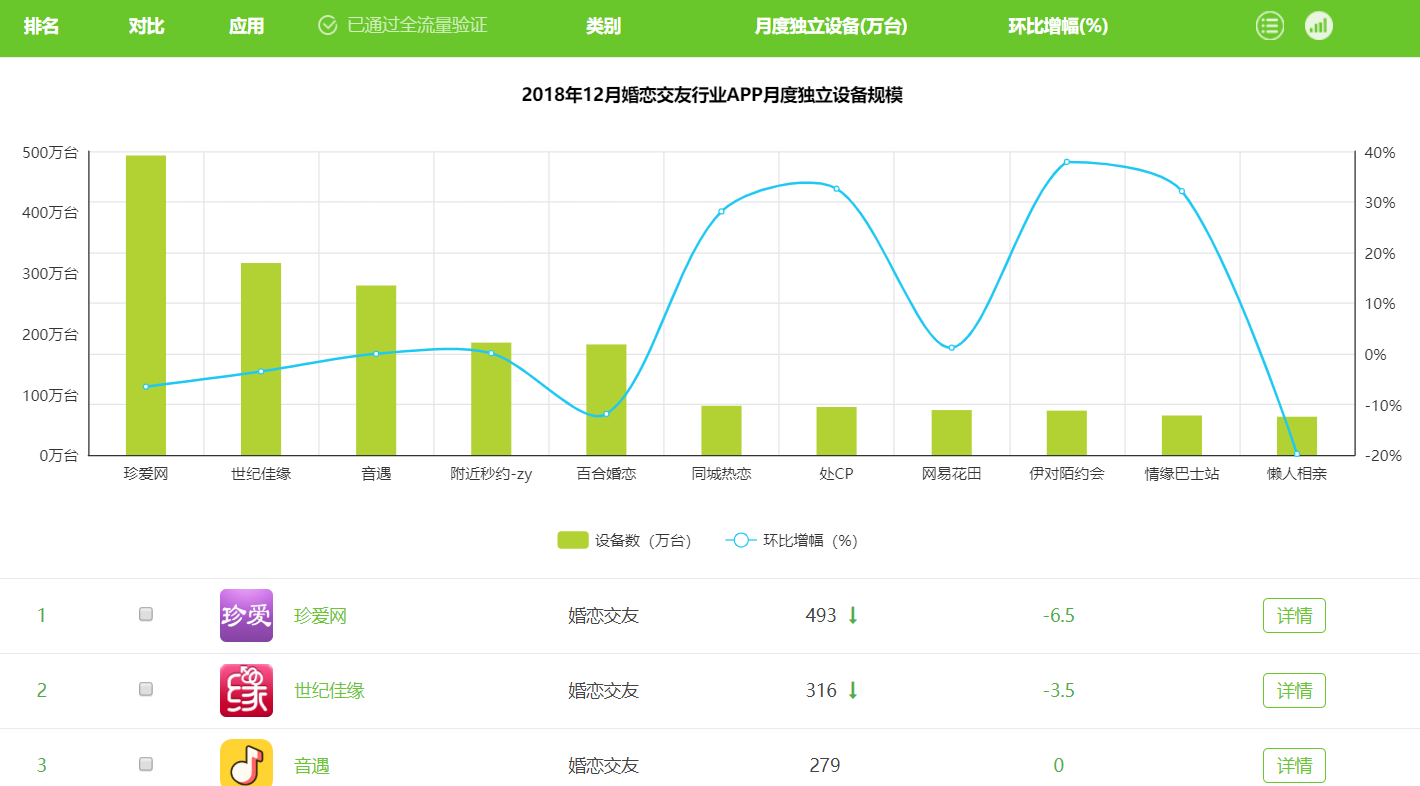Tick the 世纪佳缘 compare checkbox
This screenshot has height=786, width=1420.
(x=146, y=689)
